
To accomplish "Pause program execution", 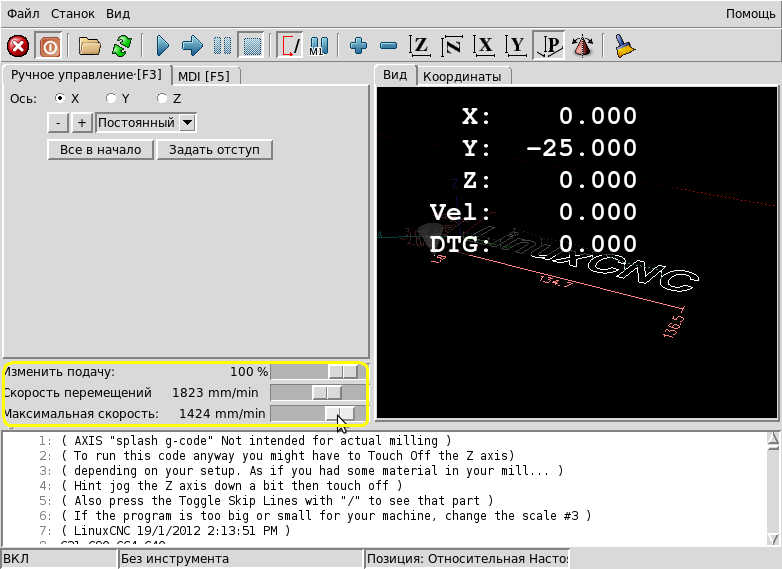I will tap(222, 46).
